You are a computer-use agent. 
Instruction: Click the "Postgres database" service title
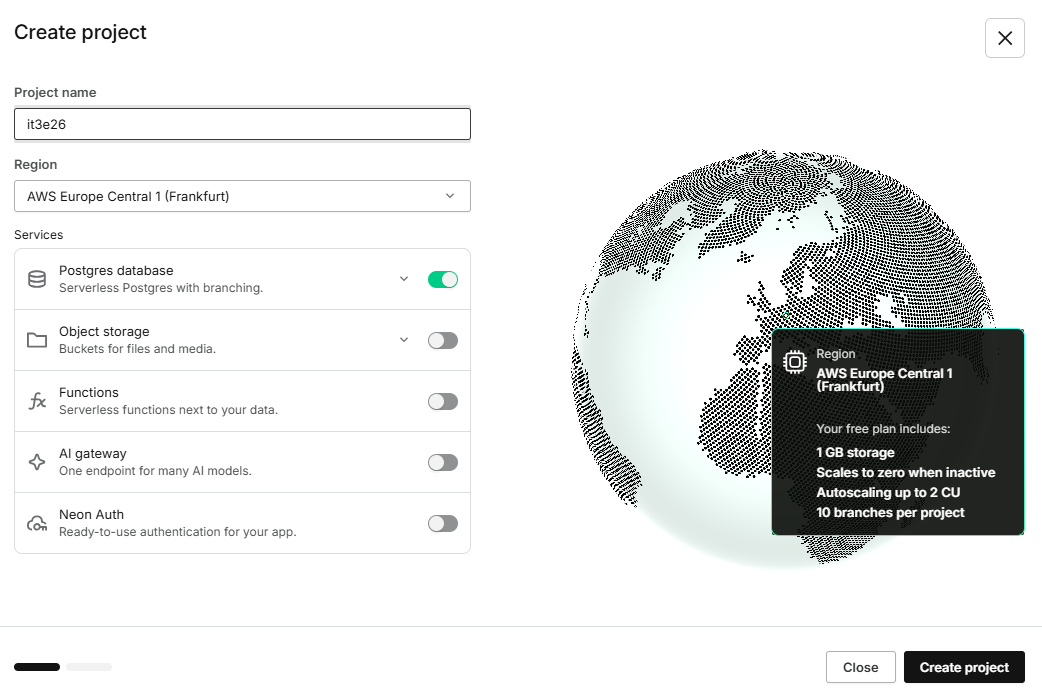[x=116, y=271]
